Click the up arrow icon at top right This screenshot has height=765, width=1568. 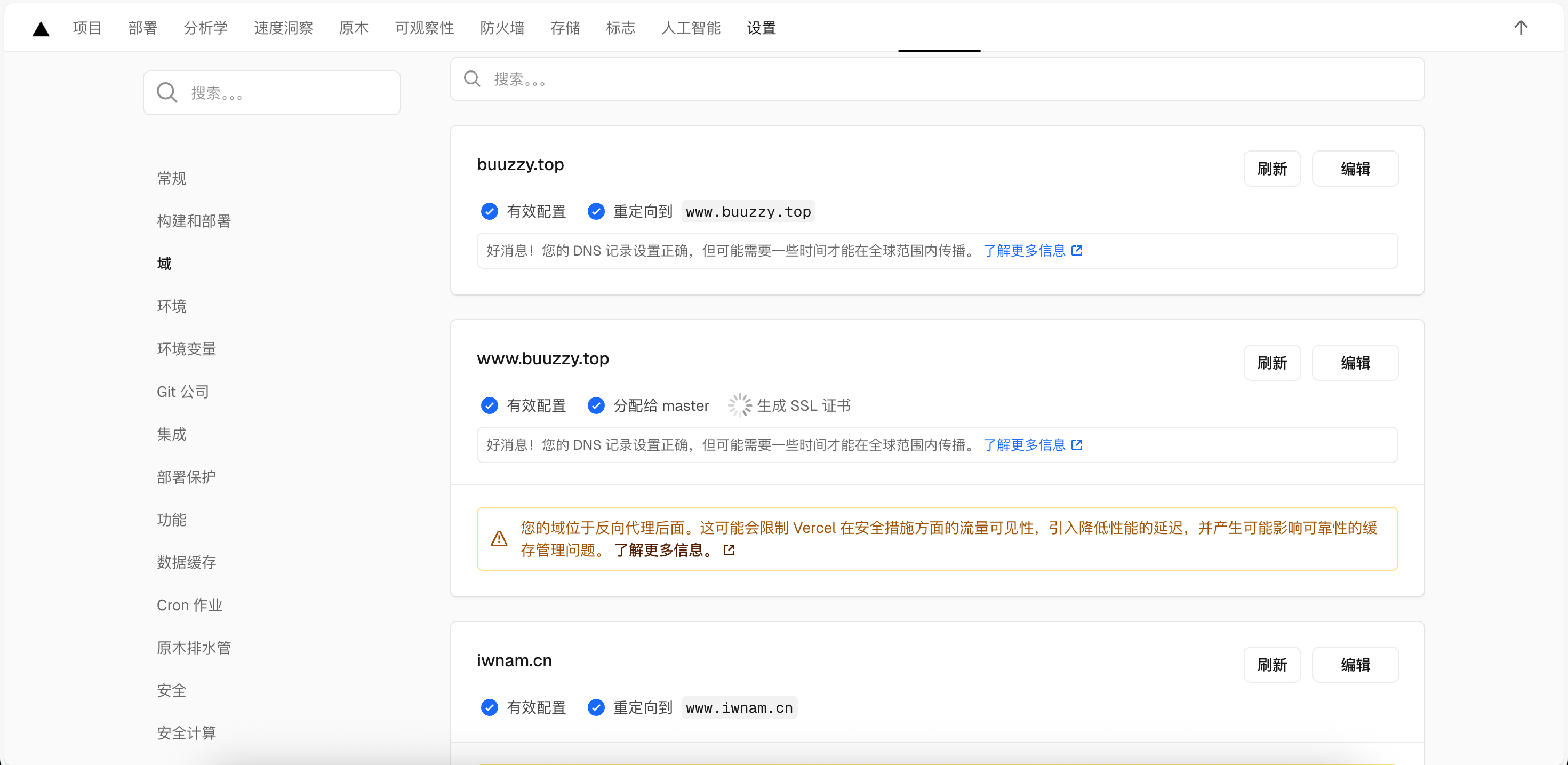click(x=1521, y=28)
